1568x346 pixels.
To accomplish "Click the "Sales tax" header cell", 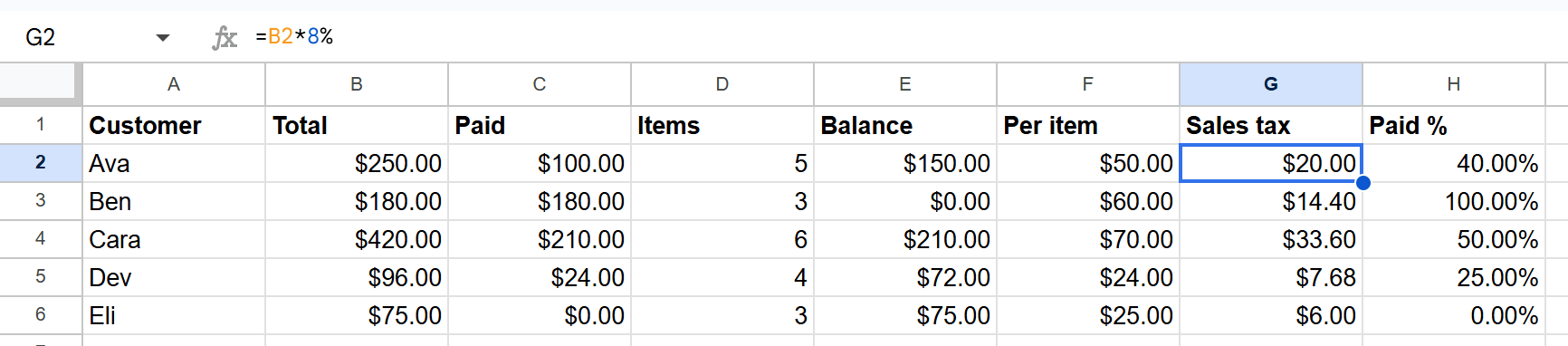I will pyautogui.click(x=1271, y=125).
